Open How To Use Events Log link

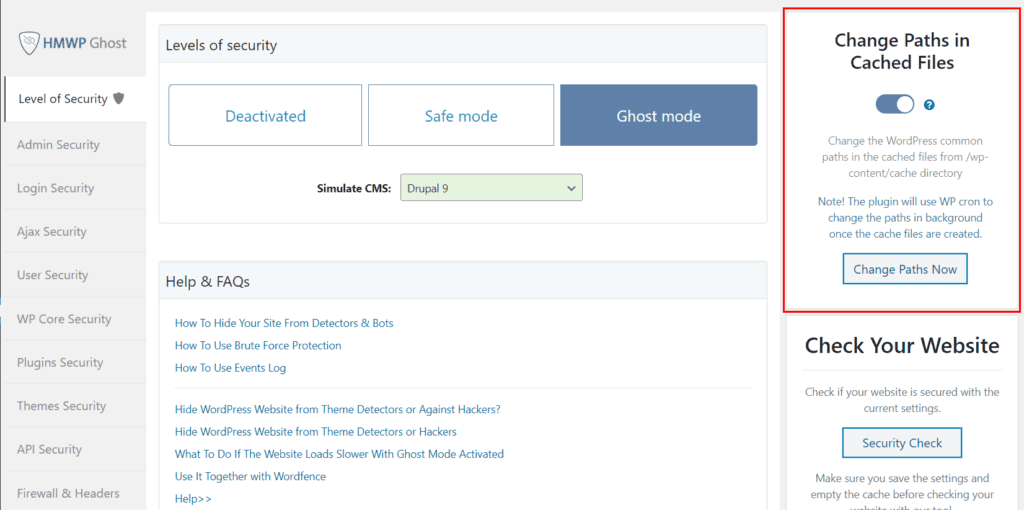(x=231, y=368)
